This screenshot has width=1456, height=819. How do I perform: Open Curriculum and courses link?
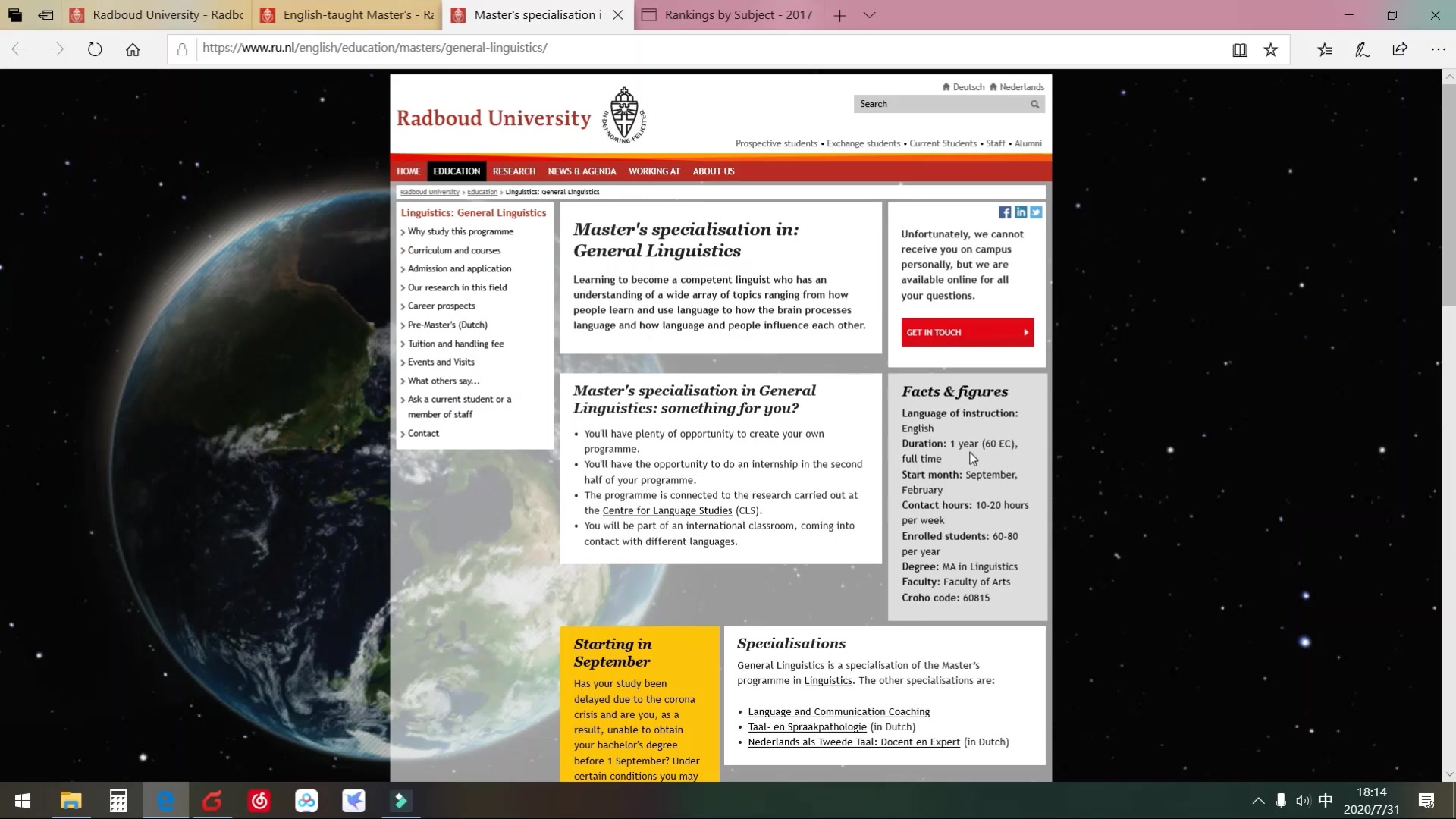tap(454, 250)
